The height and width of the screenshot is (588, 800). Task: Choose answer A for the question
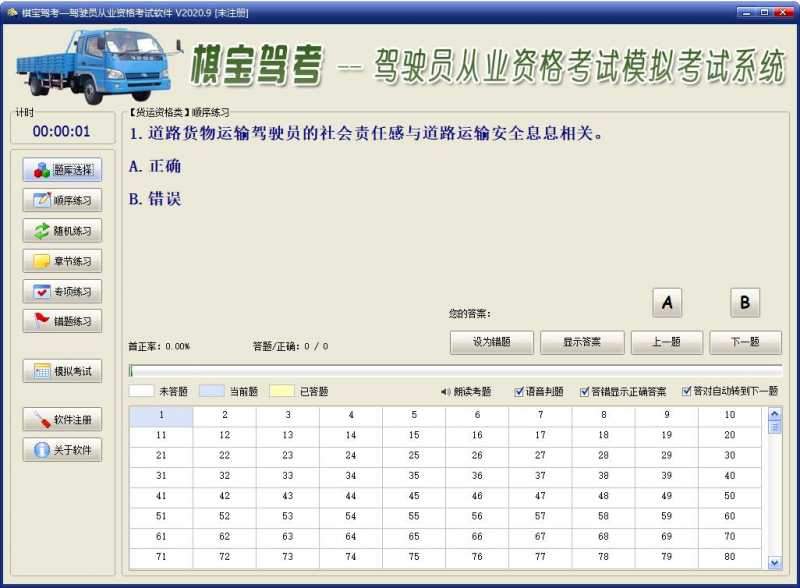tap(666, 302)
